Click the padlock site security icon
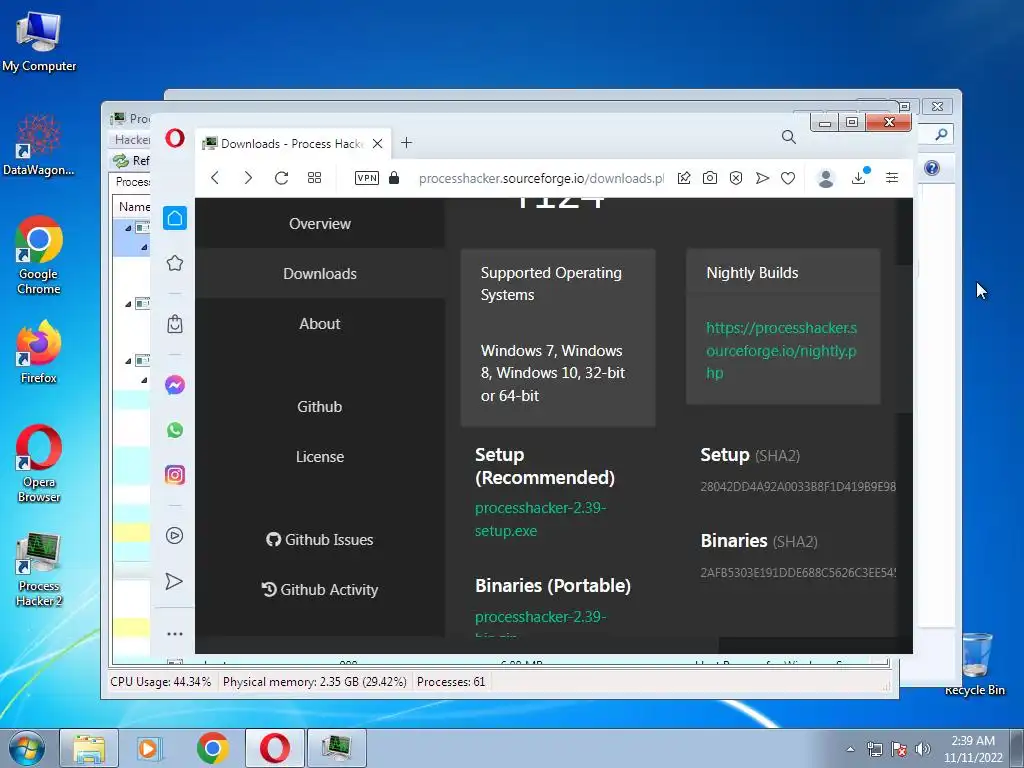This screenshot has height=768, width=1024. [x=394, y=178]
